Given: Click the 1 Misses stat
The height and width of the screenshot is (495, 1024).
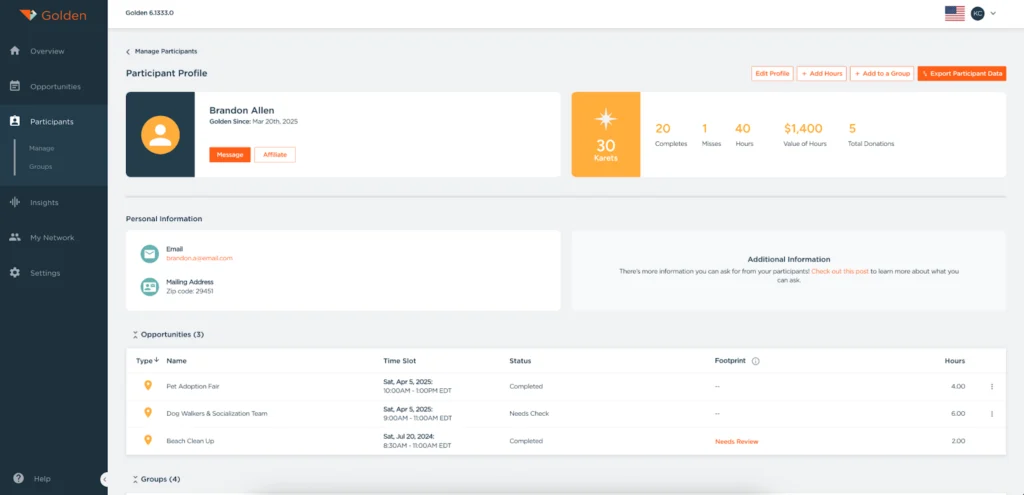Looking at the screenshot, I should (711, 135).
